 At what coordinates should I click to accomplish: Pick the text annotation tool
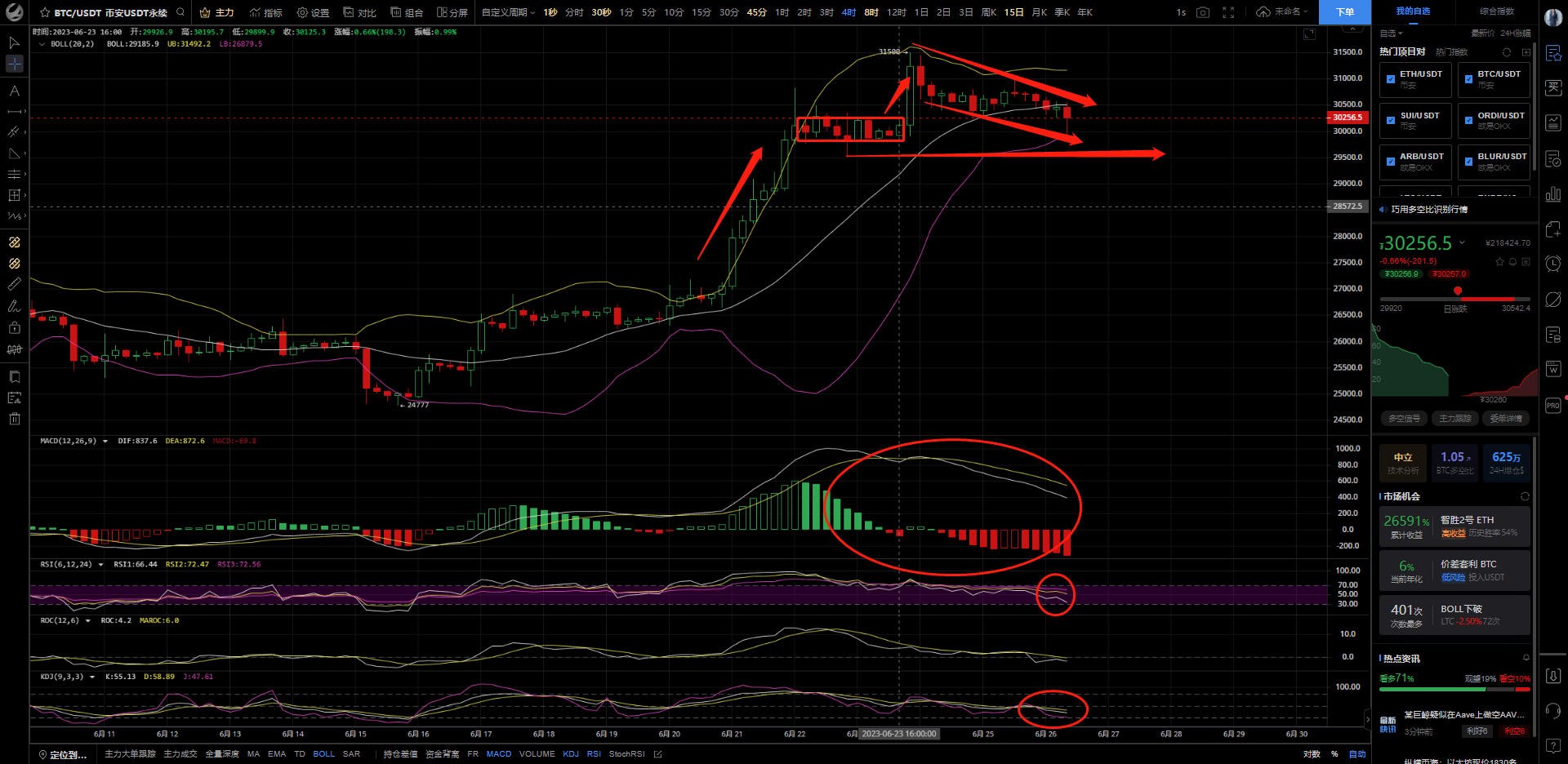tap(14, 91)
